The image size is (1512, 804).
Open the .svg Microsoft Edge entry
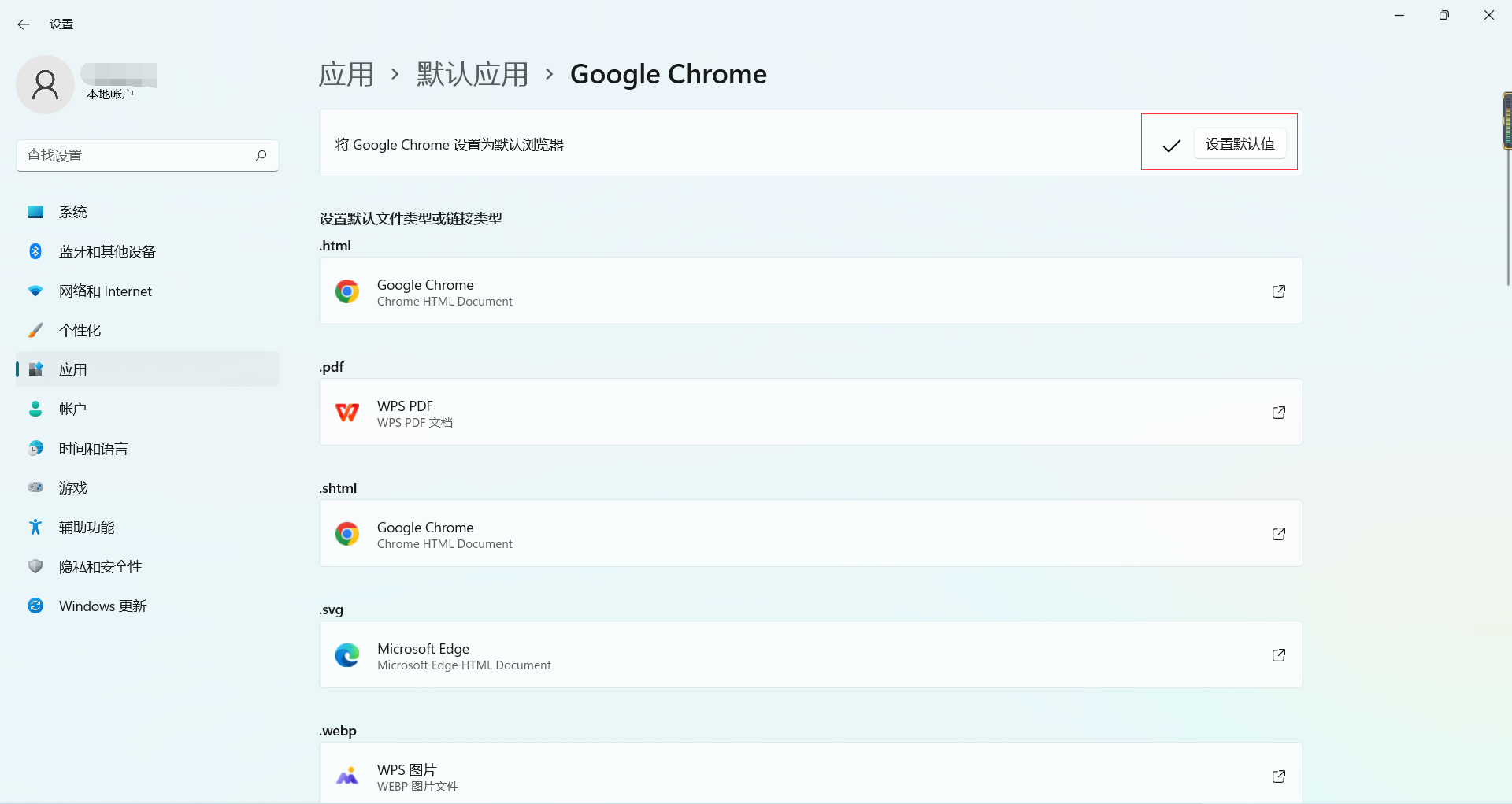pos(810,654)
